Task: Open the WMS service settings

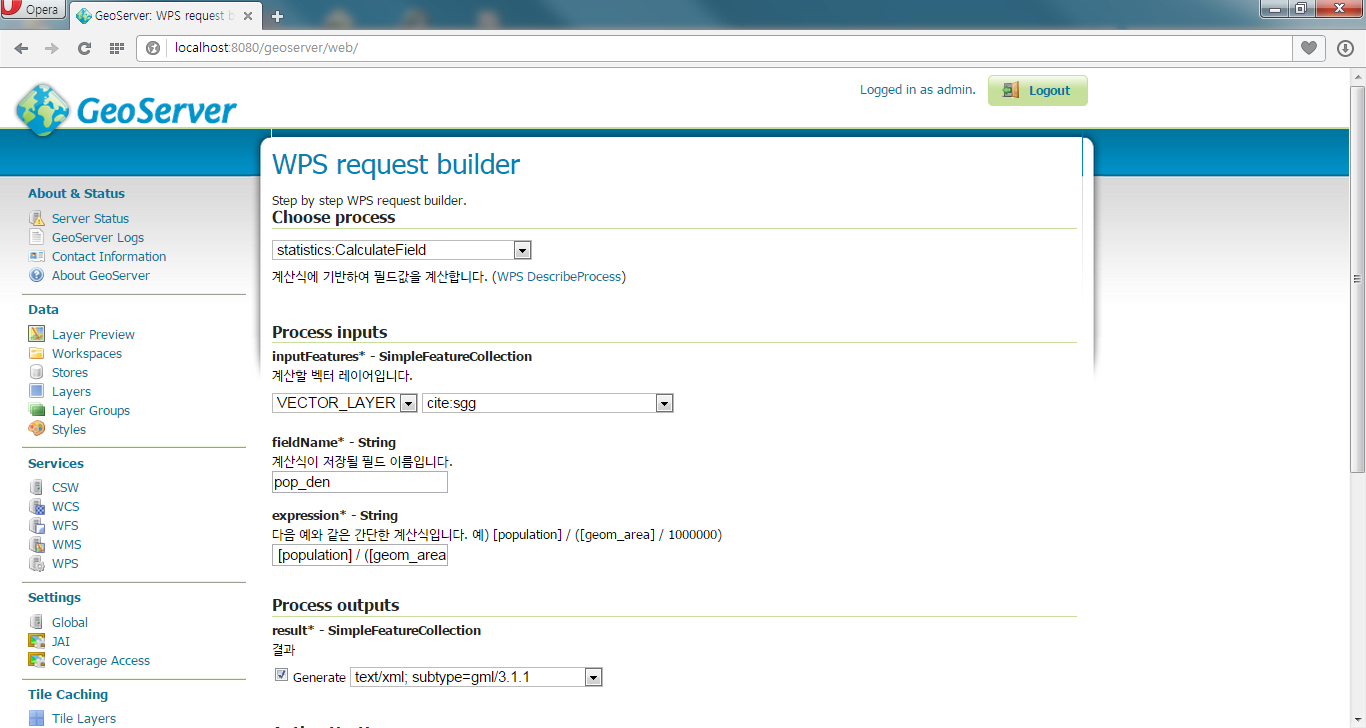Action: (65, 544)
